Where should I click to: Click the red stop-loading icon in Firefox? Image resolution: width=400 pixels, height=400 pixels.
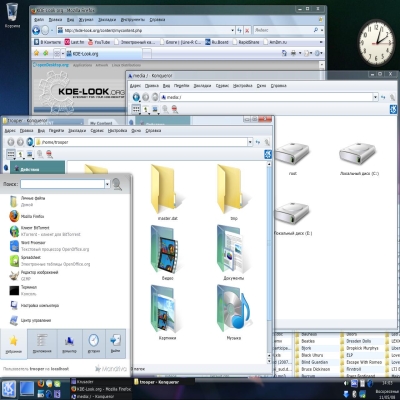pos(247,30)
